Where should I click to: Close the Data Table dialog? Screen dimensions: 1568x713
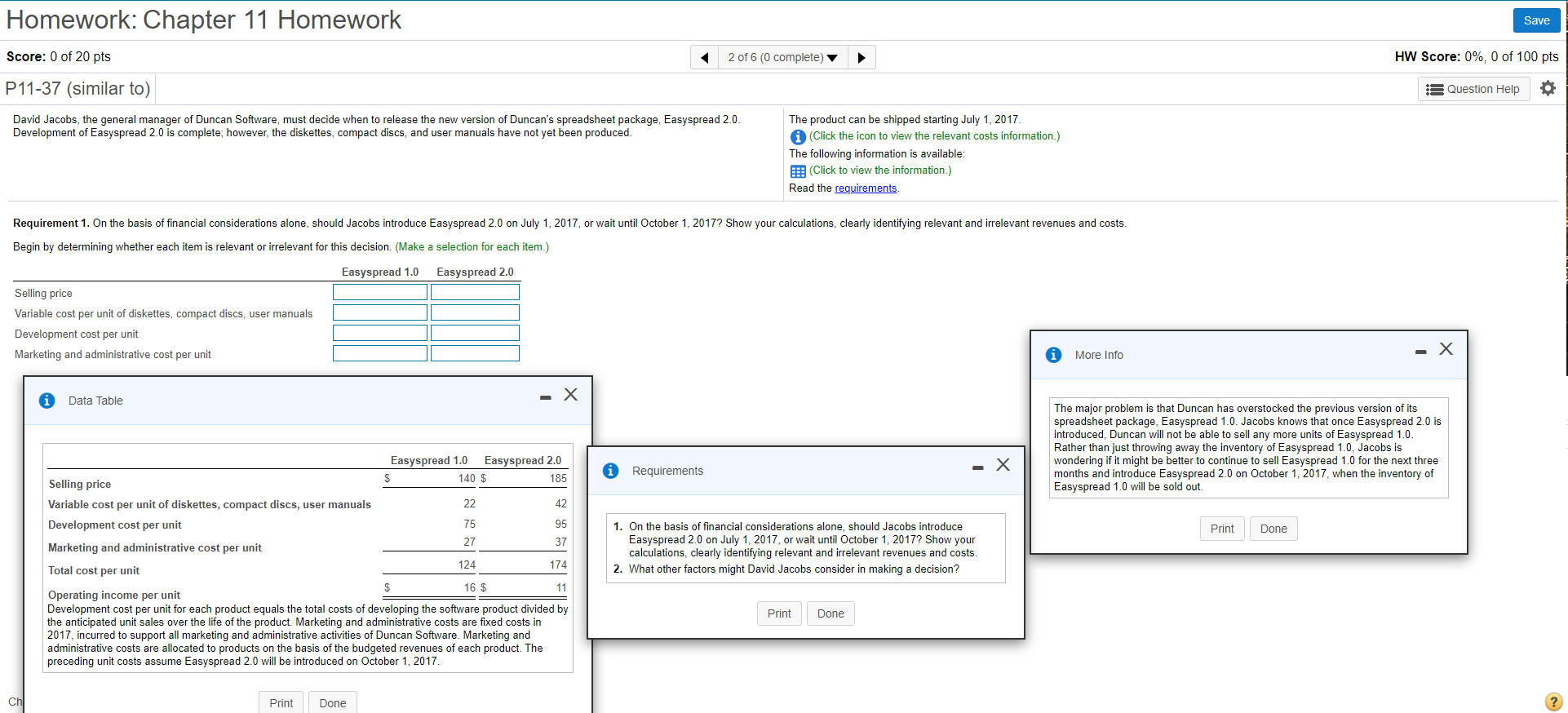coord(571,395)
